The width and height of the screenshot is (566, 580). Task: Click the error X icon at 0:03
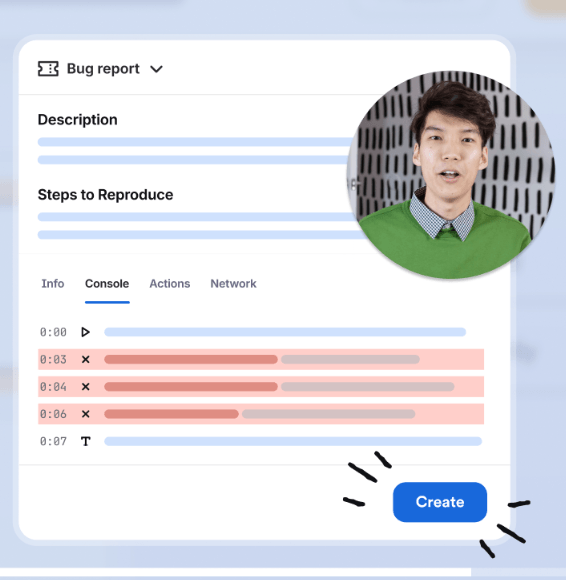pyautogui.click(x=85, y=359)
